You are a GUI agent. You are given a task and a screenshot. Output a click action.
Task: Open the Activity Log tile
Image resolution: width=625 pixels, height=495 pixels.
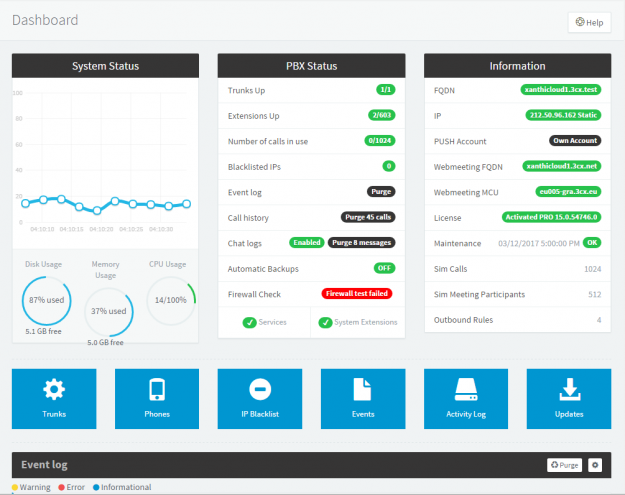466,397
